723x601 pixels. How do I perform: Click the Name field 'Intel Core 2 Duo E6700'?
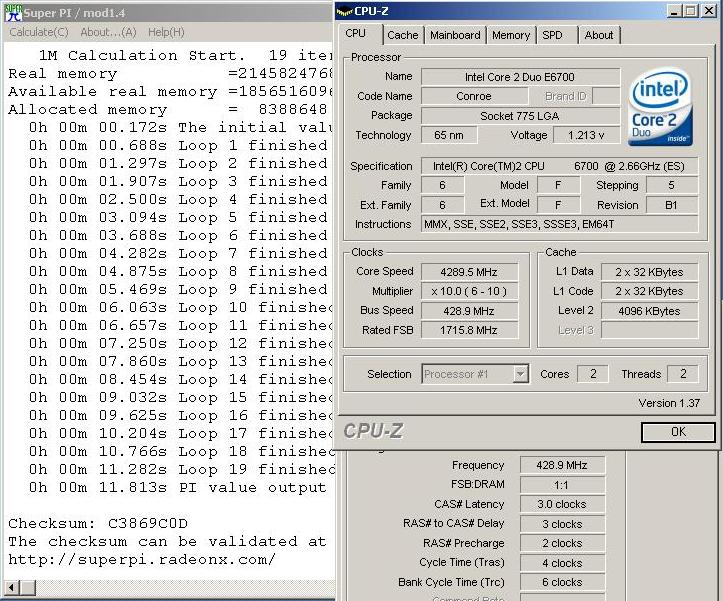coord(520,77)
